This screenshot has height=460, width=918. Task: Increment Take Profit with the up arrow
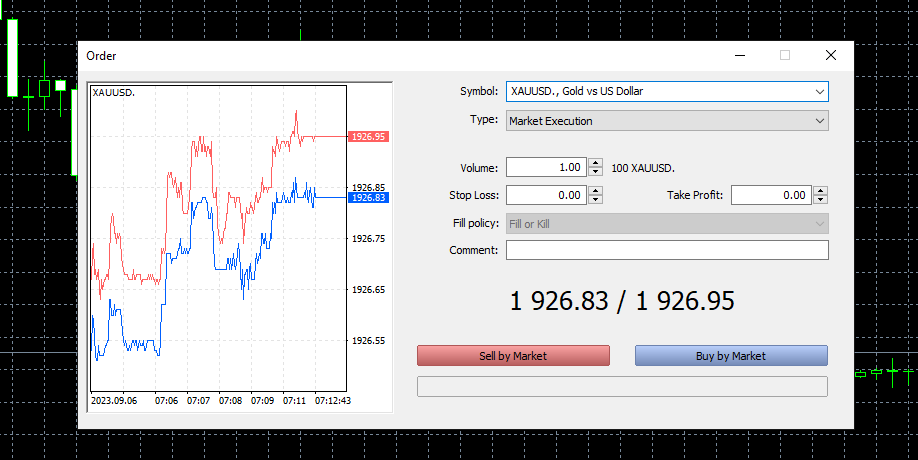point(821,191)
